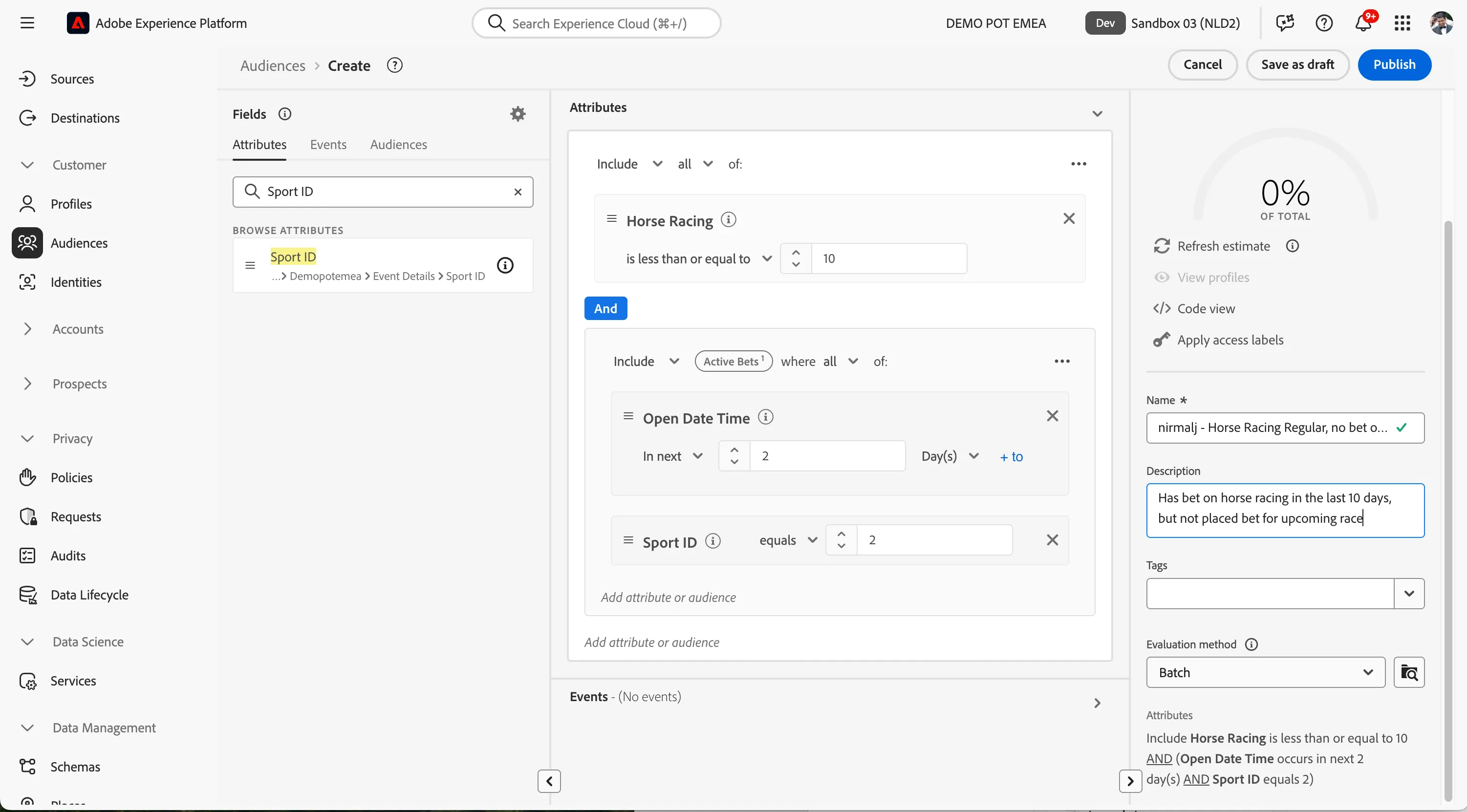The height and width of the screenshot is (812, 1467).
Task: Open Horse Racing info icon
Action: click(729, 219)
